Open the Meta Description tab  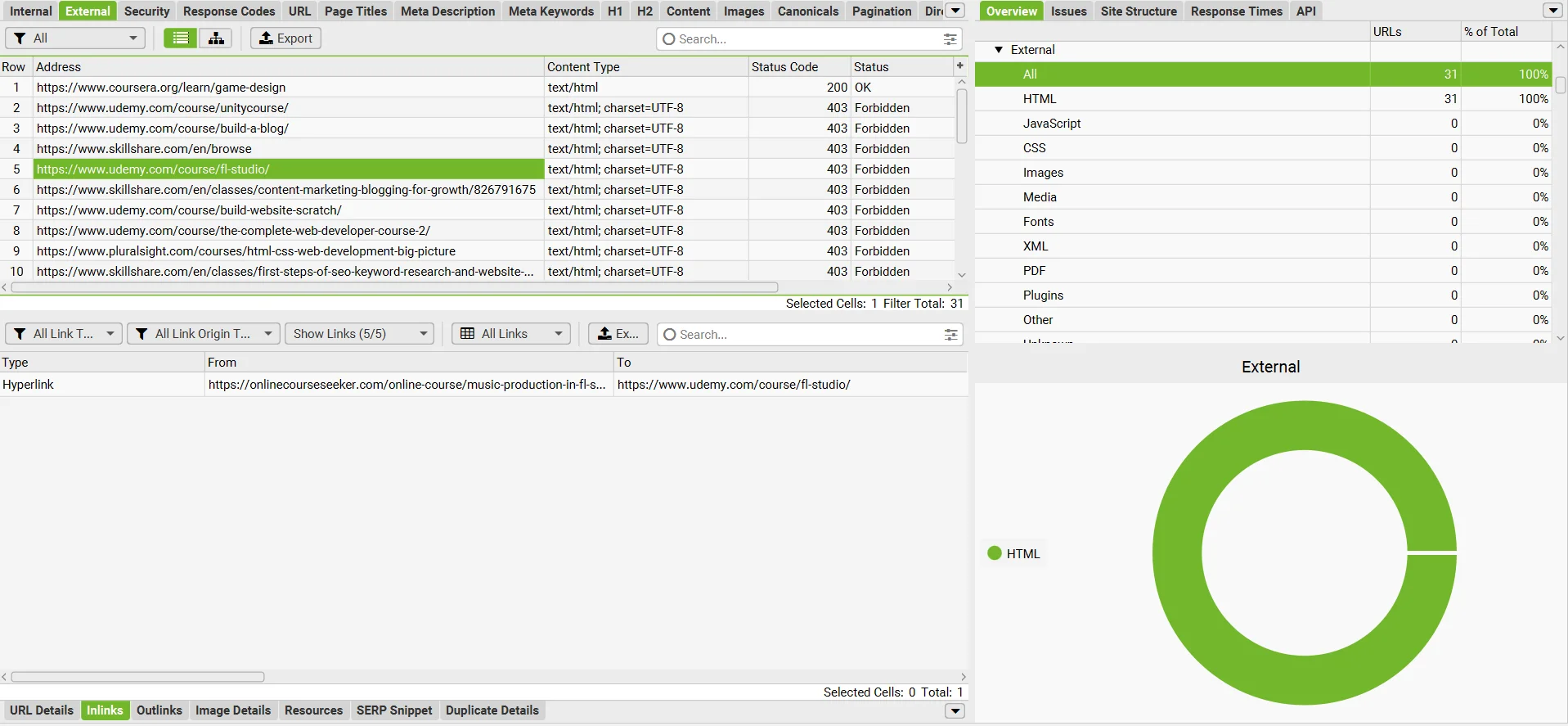[x=448, y=11]
